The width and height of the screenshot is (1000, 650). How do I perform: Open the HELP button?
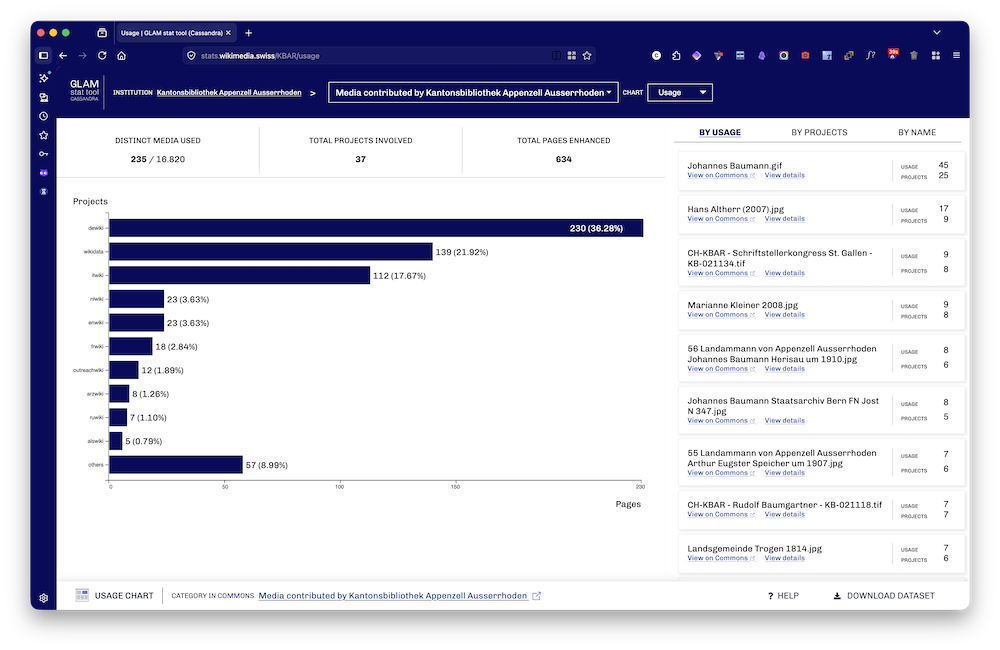(783, 596)
